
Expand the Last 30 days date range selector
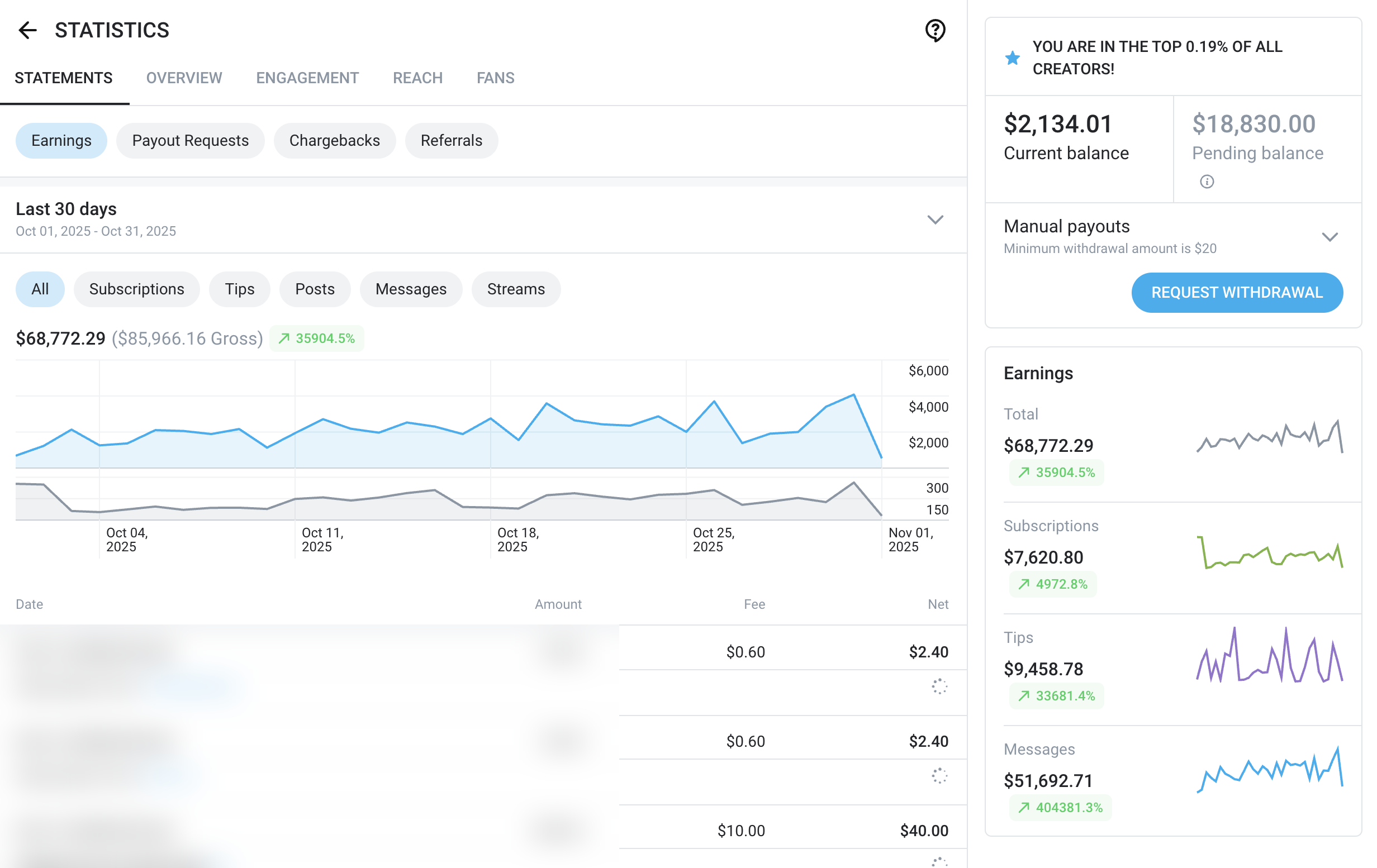pyautogui.click(x=934, y=220)
